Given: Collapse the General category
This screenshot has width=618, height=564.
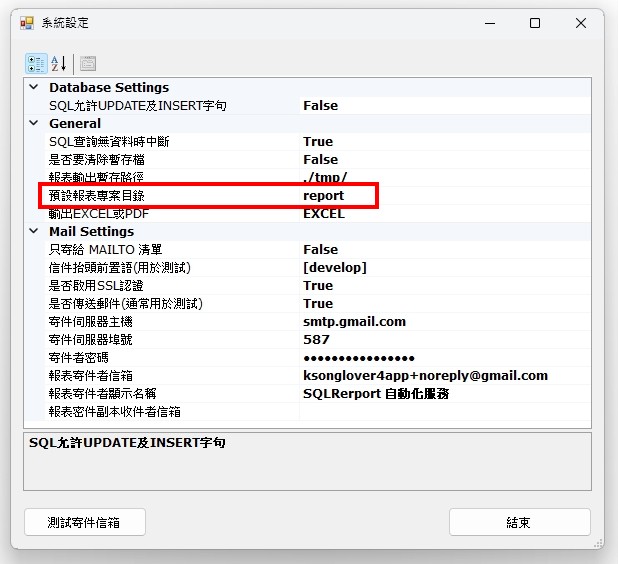Looking at the screenshot, I should coord(34,124).
